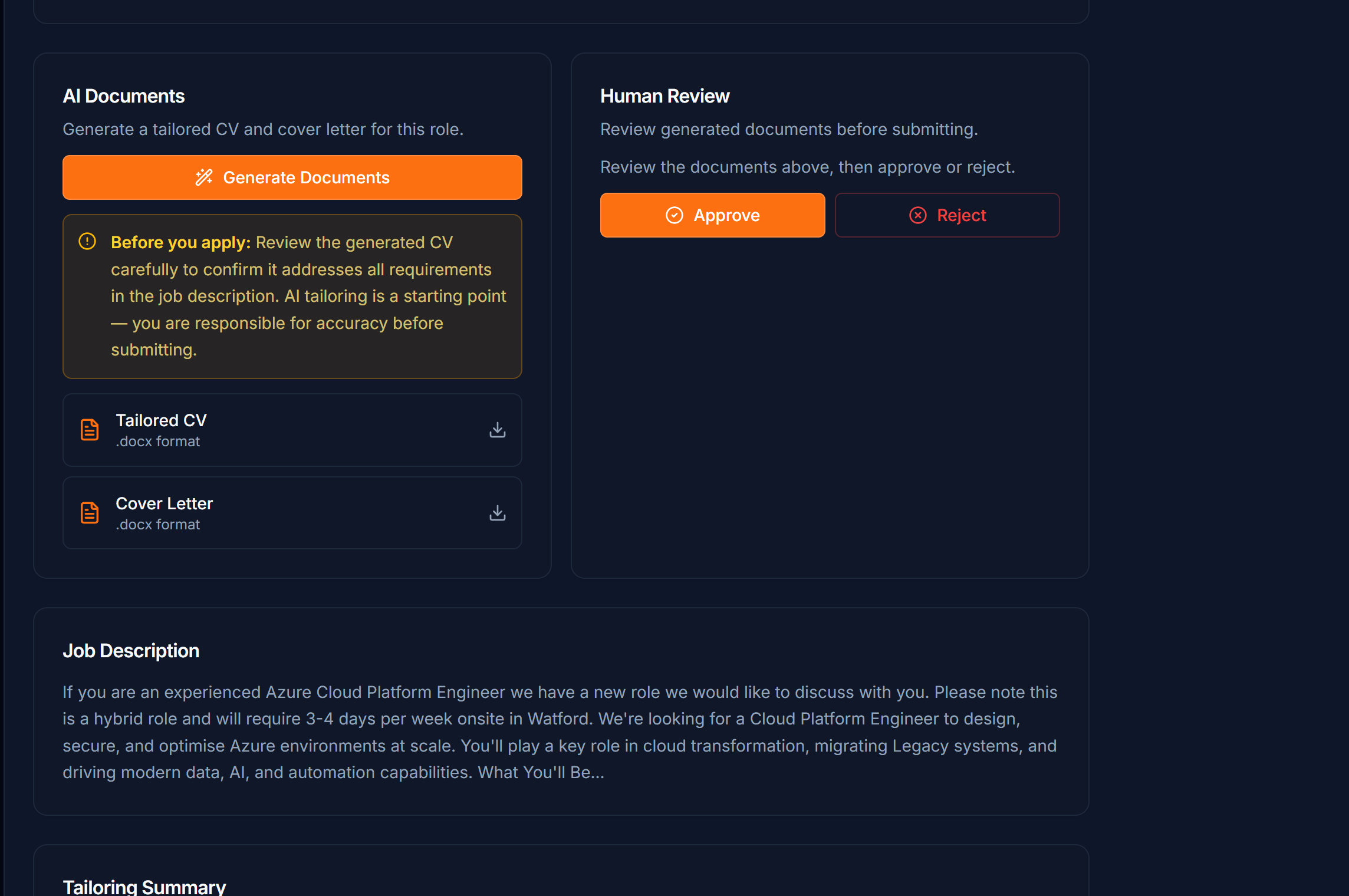The image size is (1349, 896).
Task: Select the AI Documents heading
Action: tap(124, 96)
